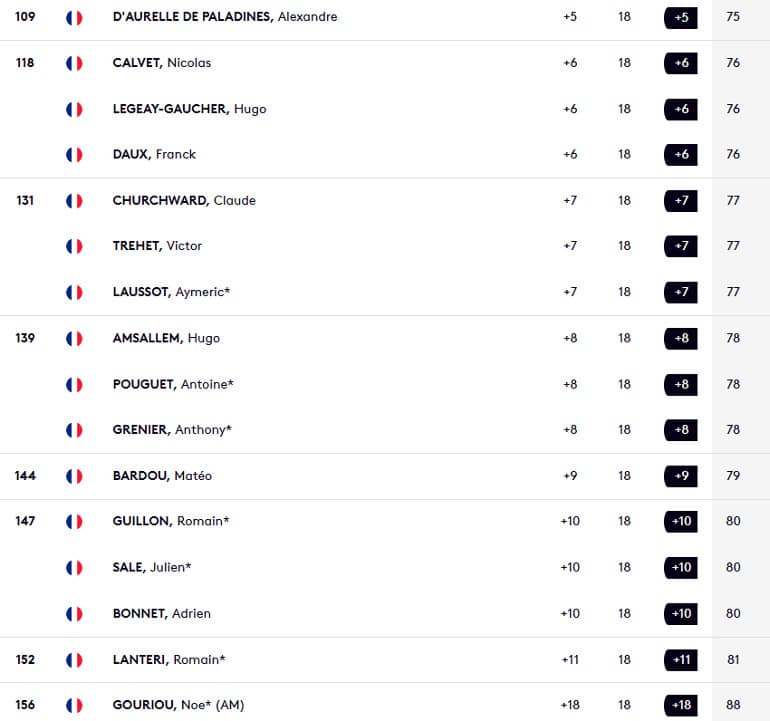Click the flag icon next to DAUX, Franck
This screenshot has width=770, height=721.
(x=74, y=155)
